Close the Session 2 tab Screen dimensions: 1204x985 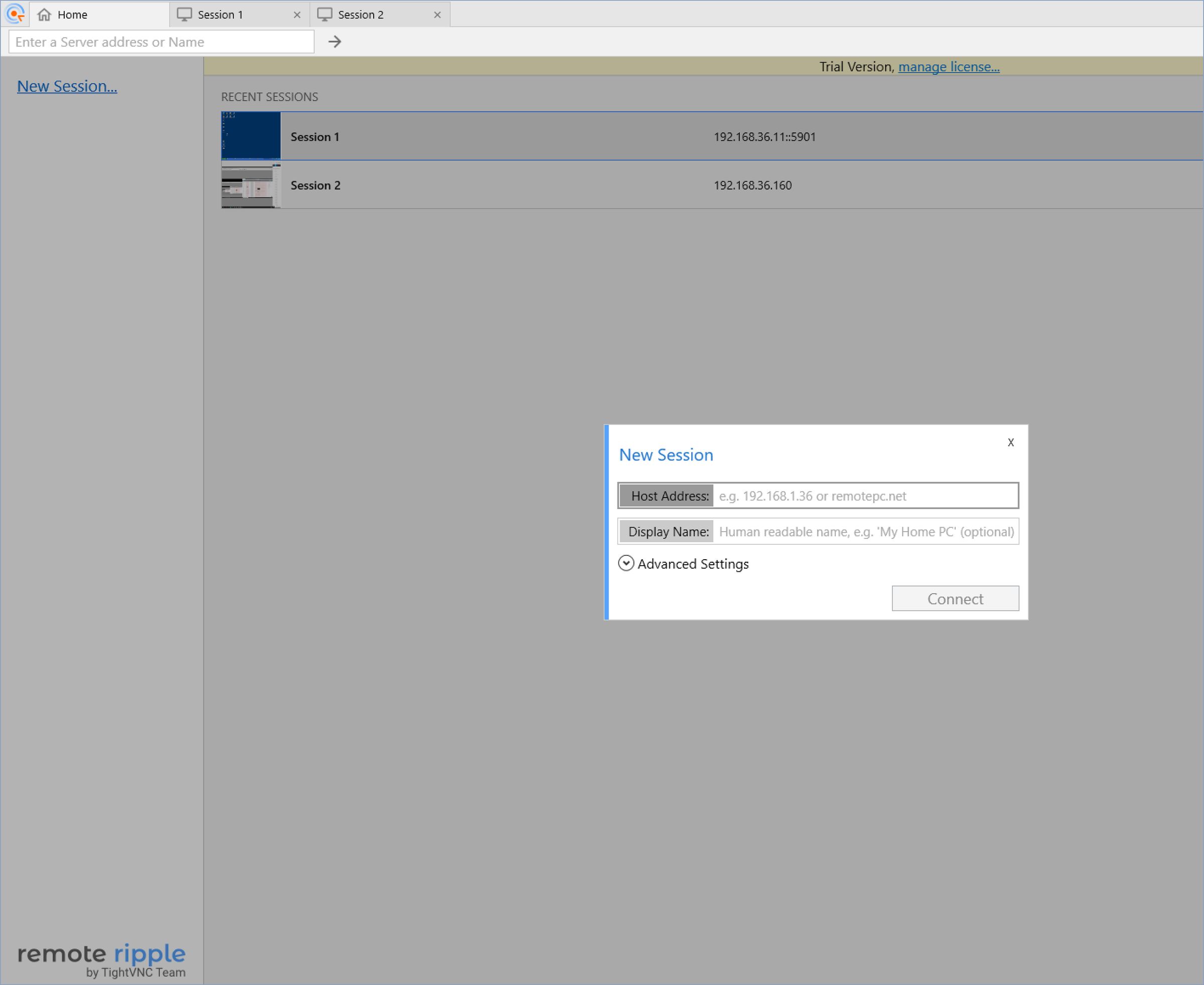pyautogui.click(x=437, y=14)
